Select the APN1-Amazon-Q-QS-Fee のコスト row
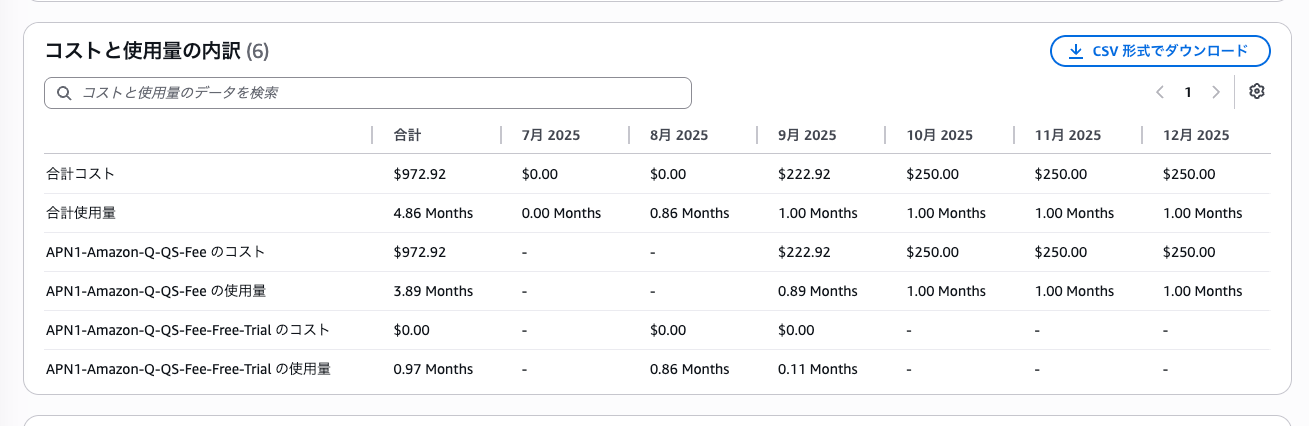Image resolution: width=1309 pixels, height=426 pixels. 657,252
